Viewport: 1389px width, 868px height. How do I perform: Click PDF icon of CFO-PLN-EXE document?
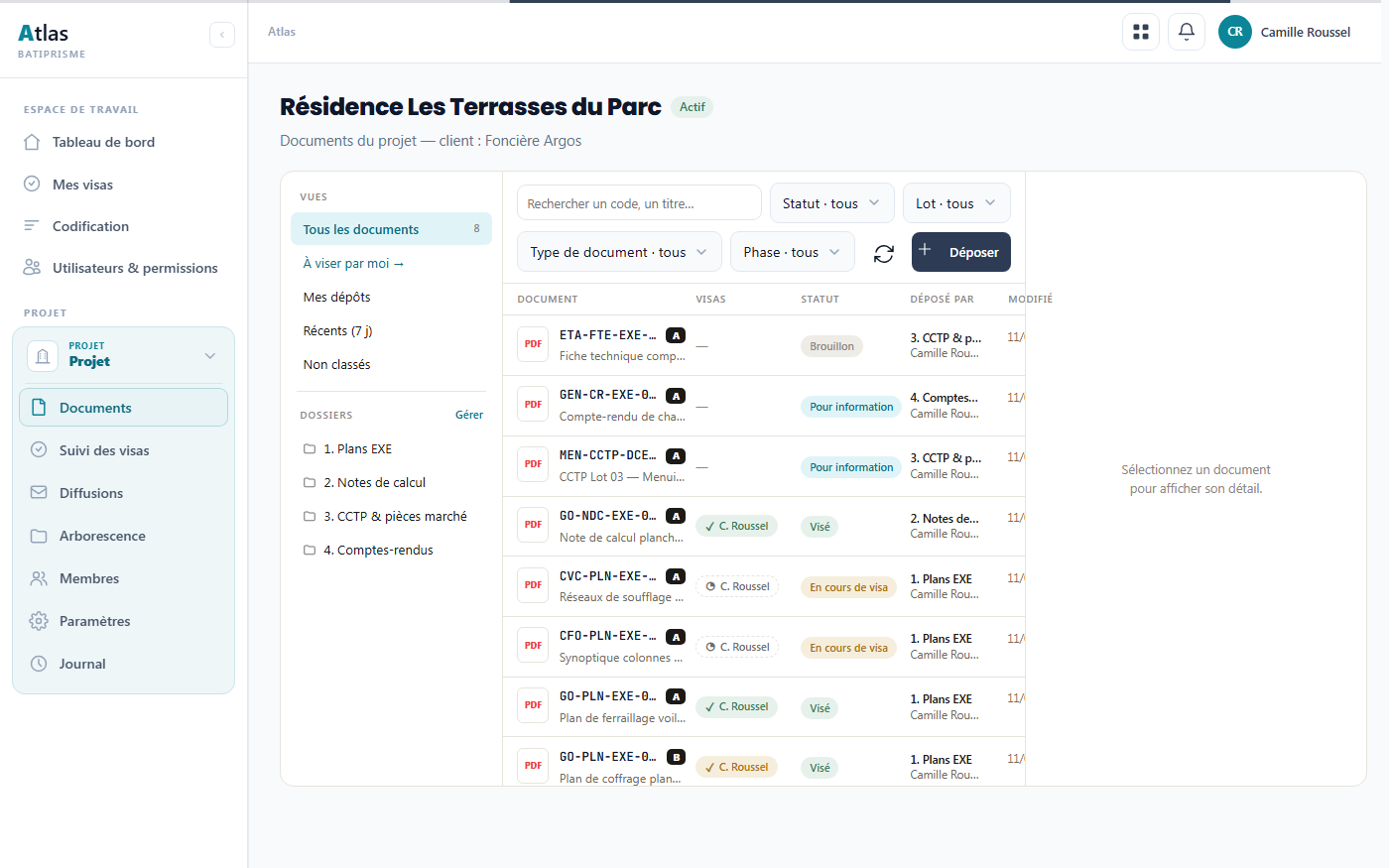point(533,646)
